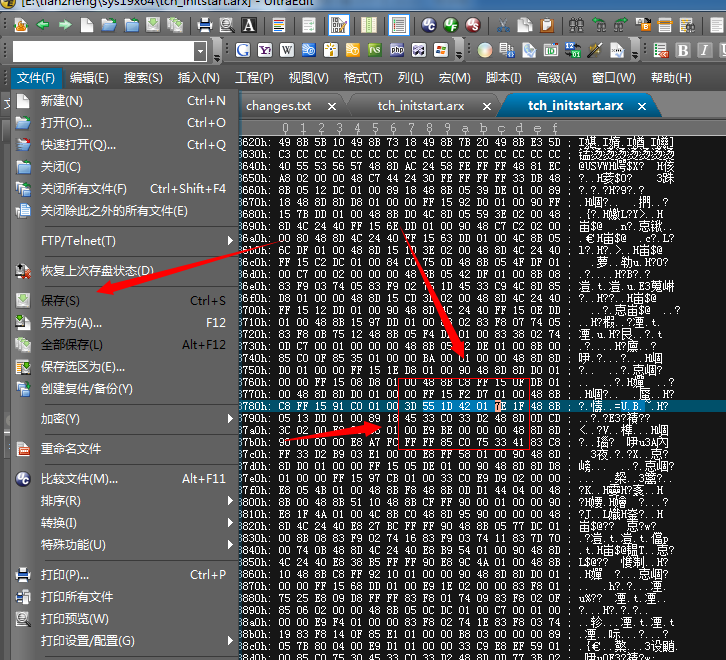Click the printer icon in toolbar
Screen dimensions: 726x660
[204, 25]
